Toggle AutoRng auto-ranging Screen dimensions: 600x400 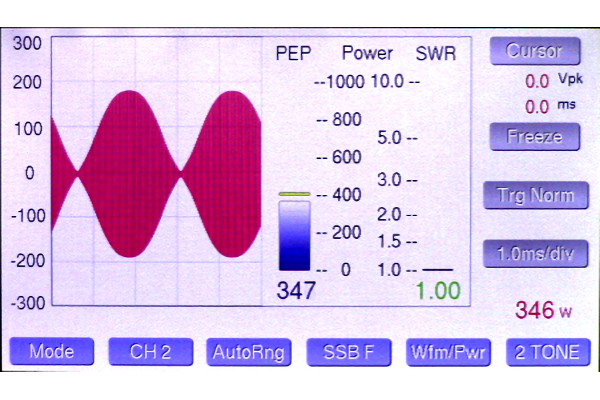click(249, 352)
